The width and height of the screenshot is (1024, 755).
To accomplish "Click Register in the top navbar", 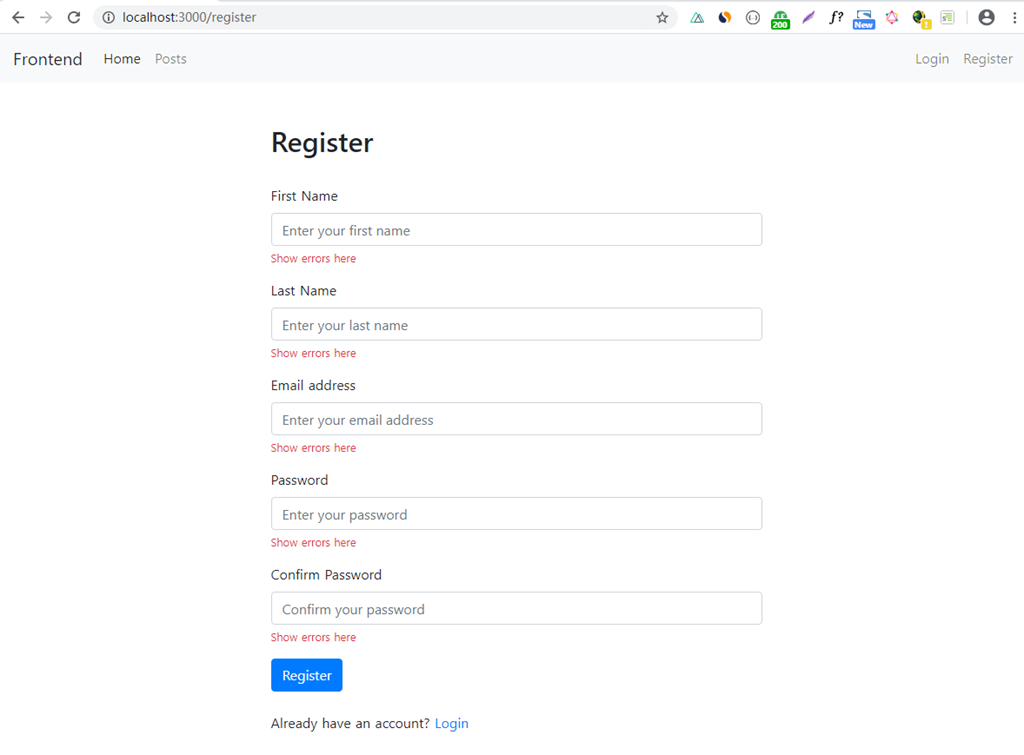I will [987, 59].
